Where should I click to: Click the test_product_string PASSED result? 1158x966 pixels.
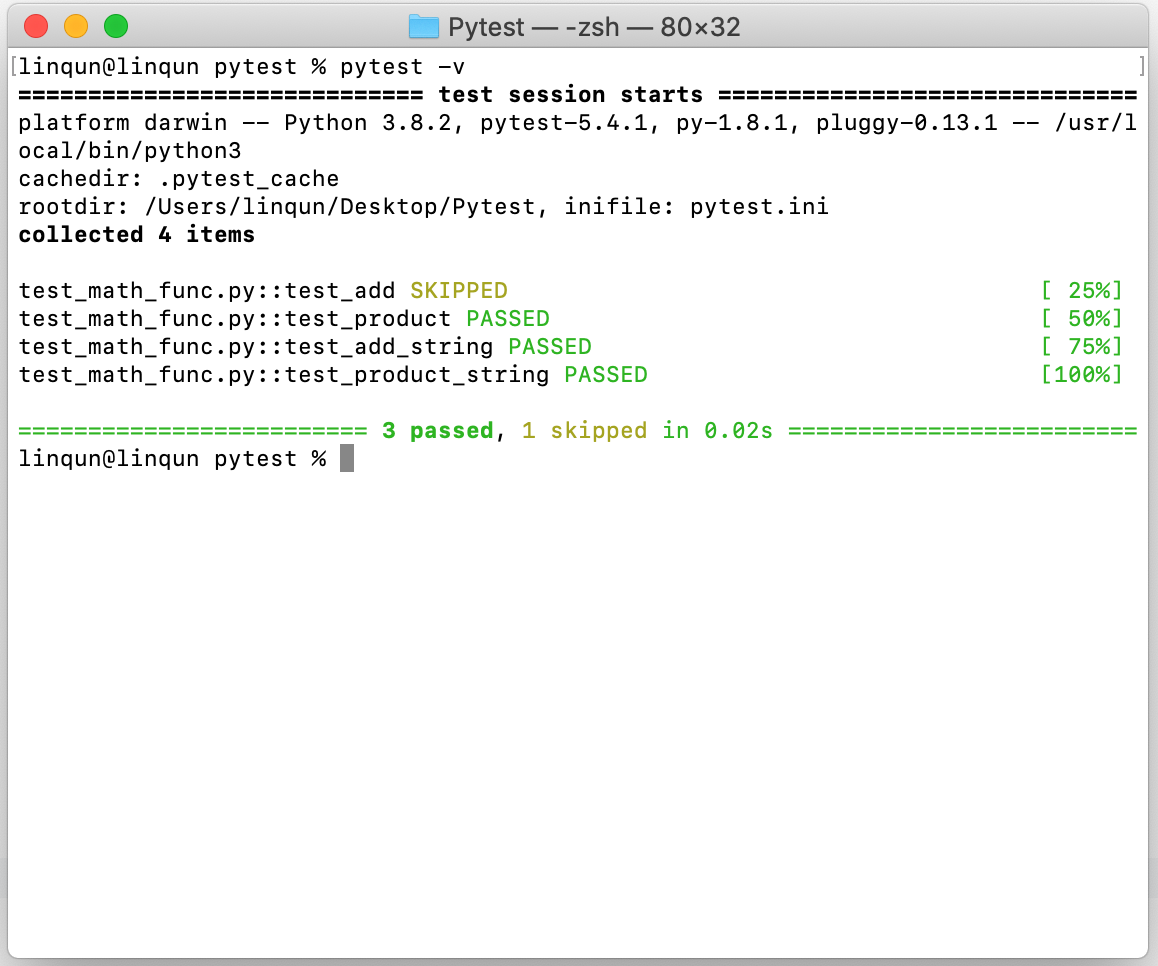605,374
